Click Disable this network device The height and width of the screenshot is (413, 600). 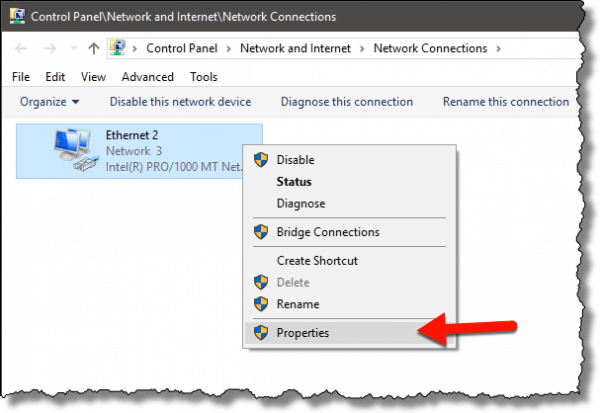pyautogui.click(x=180, y=102)
